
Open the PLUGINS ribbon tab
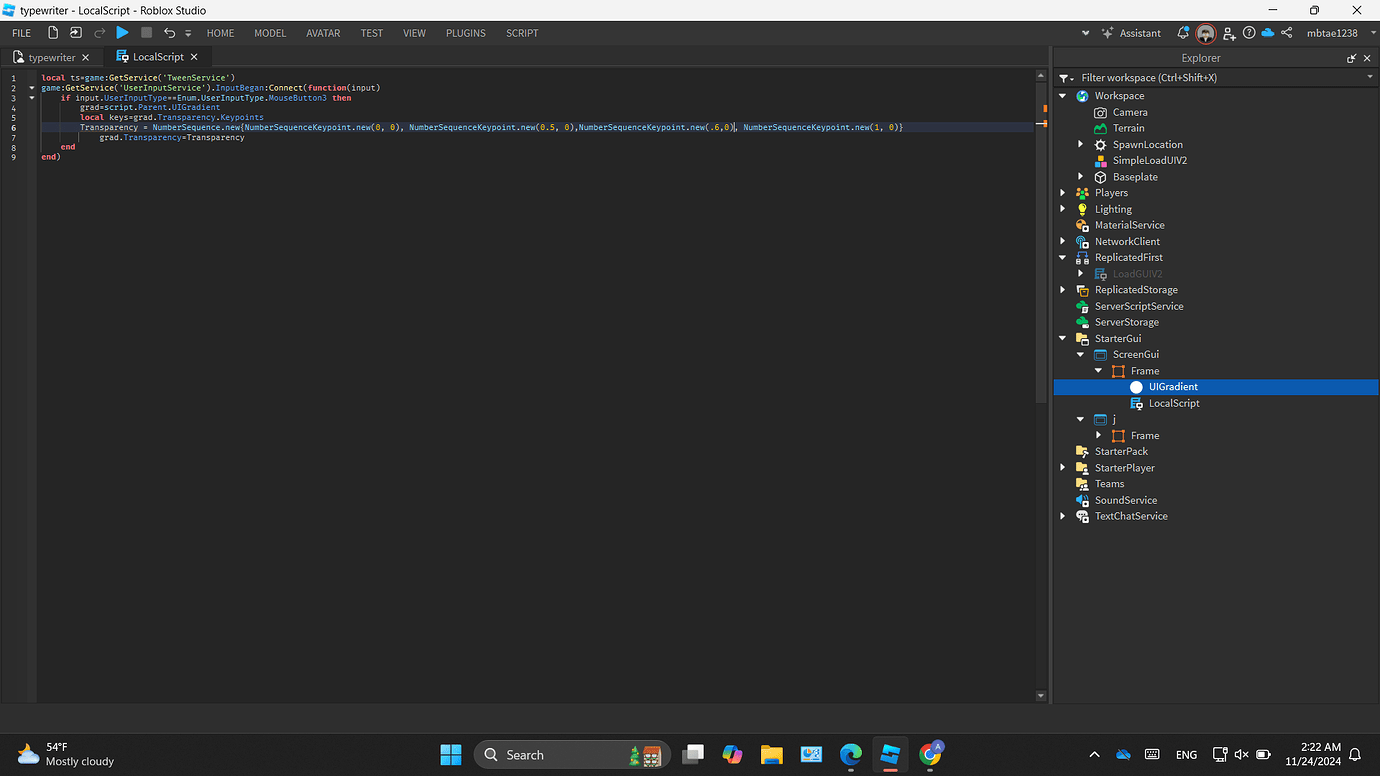[465, 33]
